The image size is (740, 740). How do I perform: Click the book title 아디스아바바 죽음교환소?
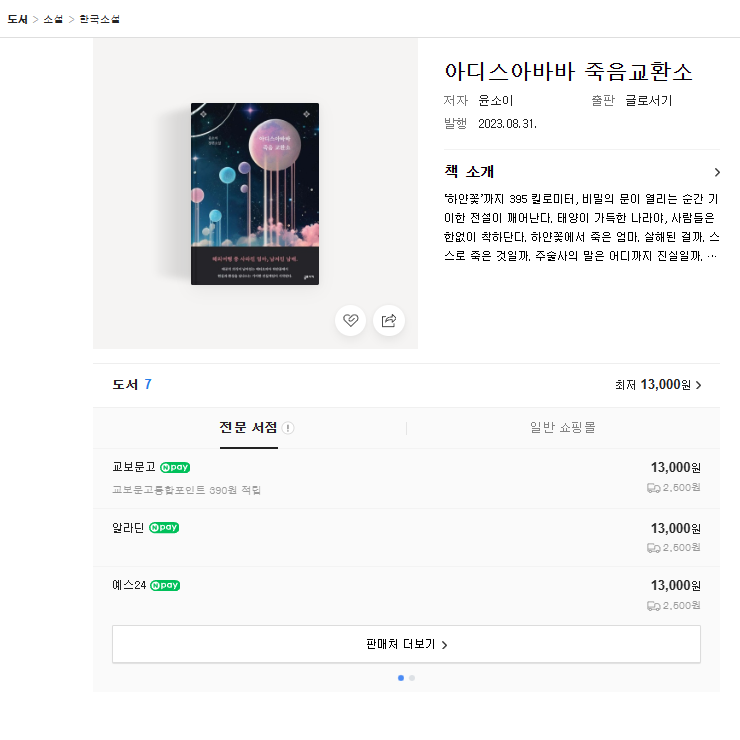(x=568, y=72)
